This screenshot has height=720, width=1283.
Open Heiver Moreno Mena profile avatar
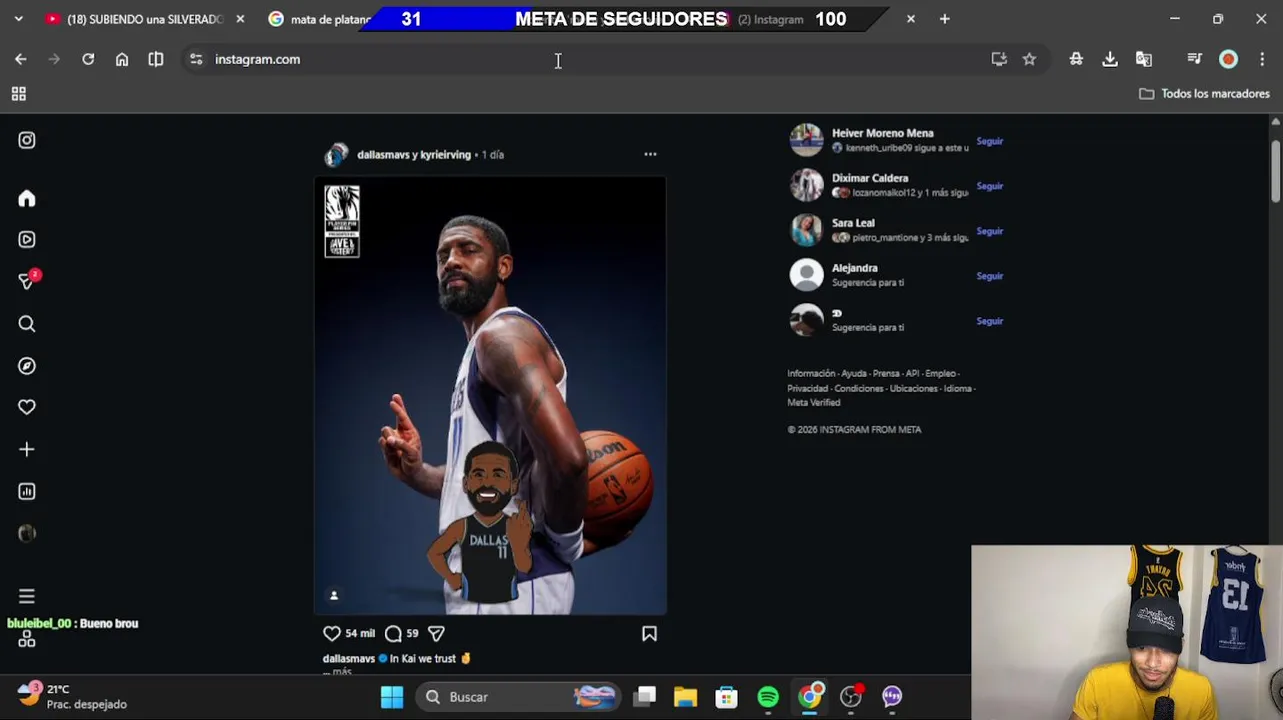point(806,140)
